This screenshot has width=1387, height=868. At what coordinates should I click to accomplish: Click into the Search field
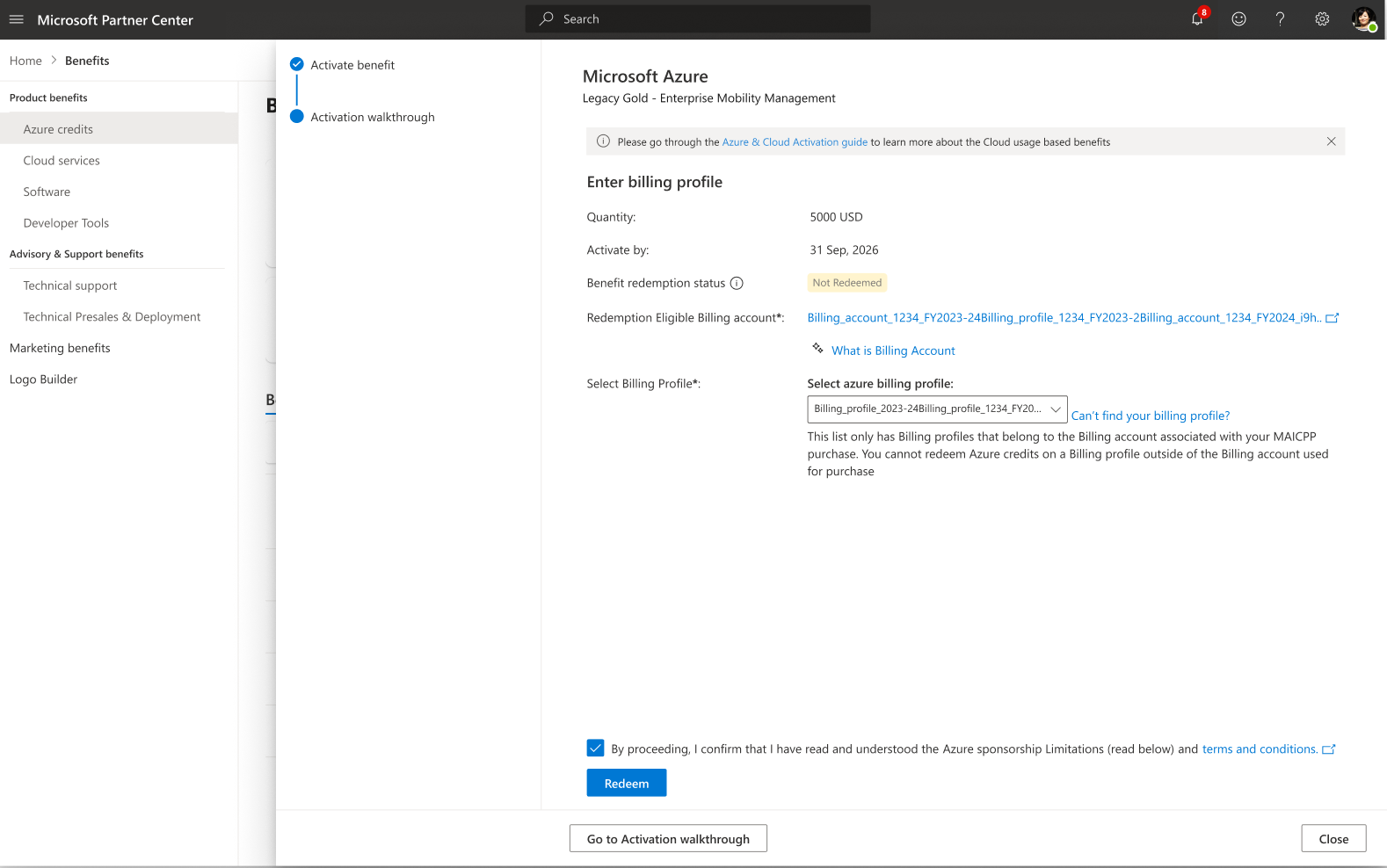pyautogui.click(x=698, y=18)
